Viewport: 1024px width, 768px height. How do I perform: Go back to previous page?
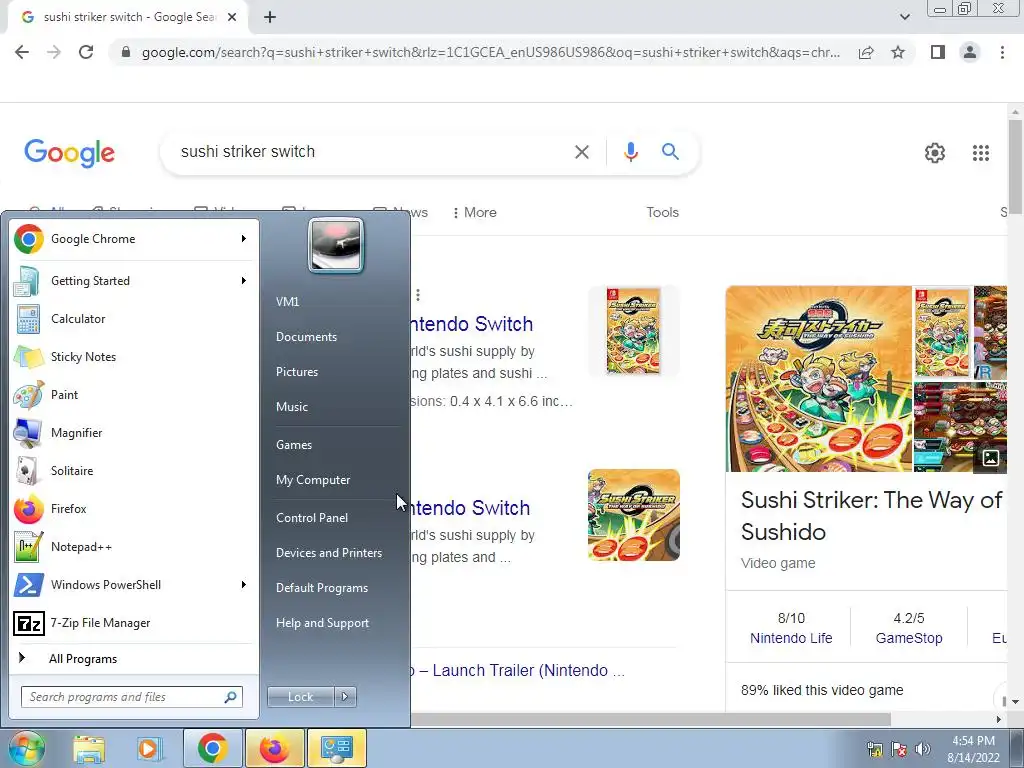[x=22, y=52]
